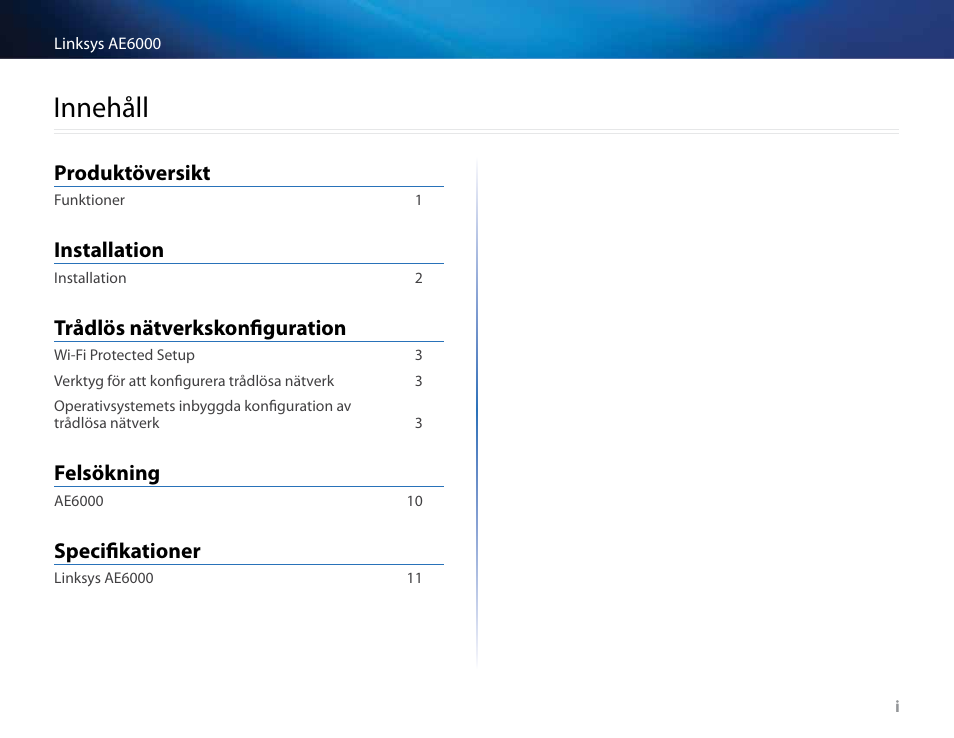Click the page number i in footer

[897, 706]
